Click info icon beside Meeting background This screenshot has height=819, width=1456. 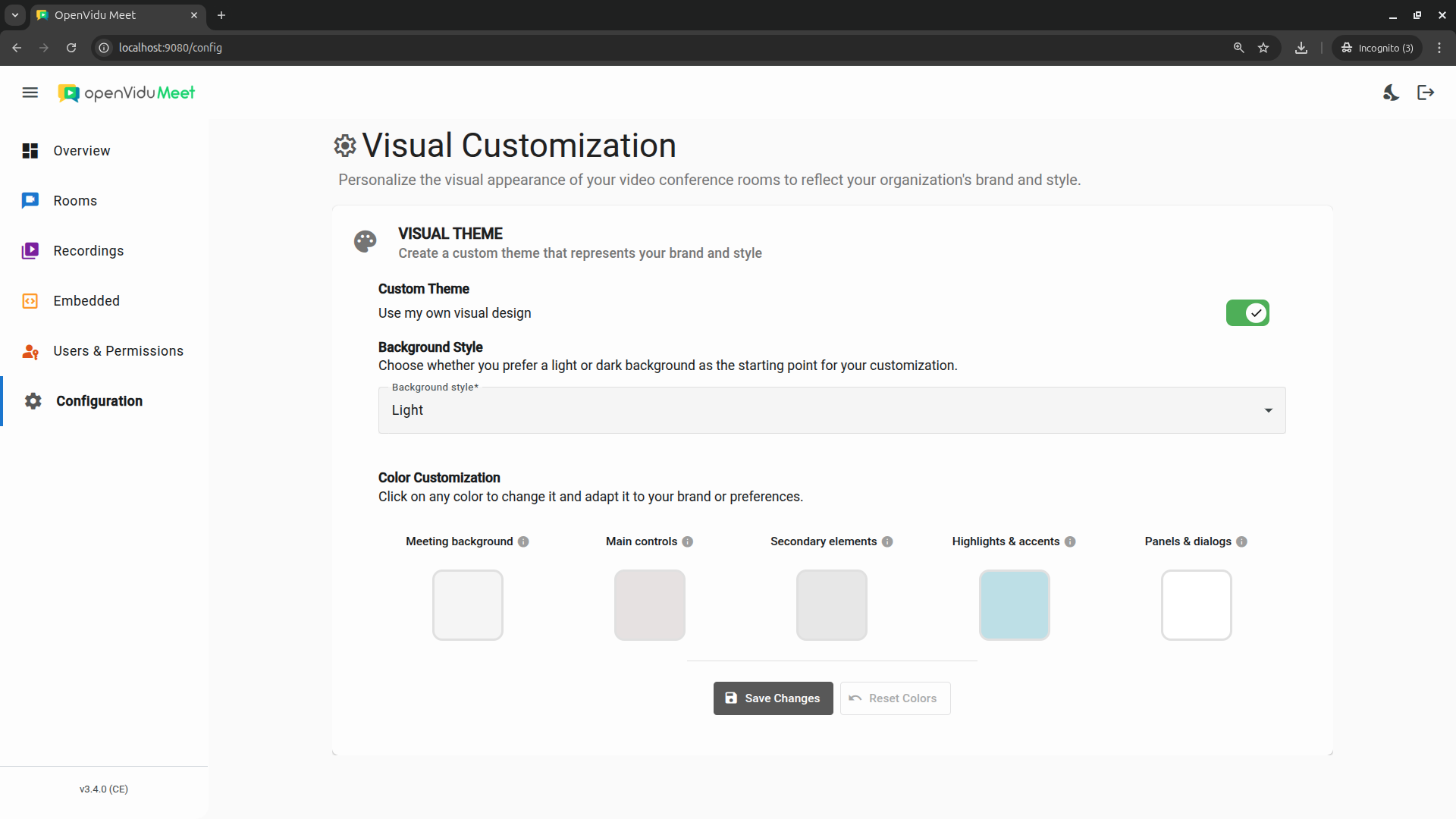tap(523, 541)
